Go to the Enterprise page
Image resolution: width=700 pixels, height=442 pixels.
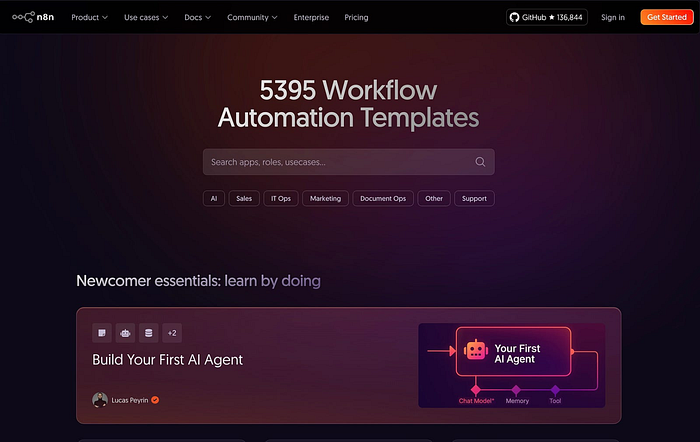[311, 17]
